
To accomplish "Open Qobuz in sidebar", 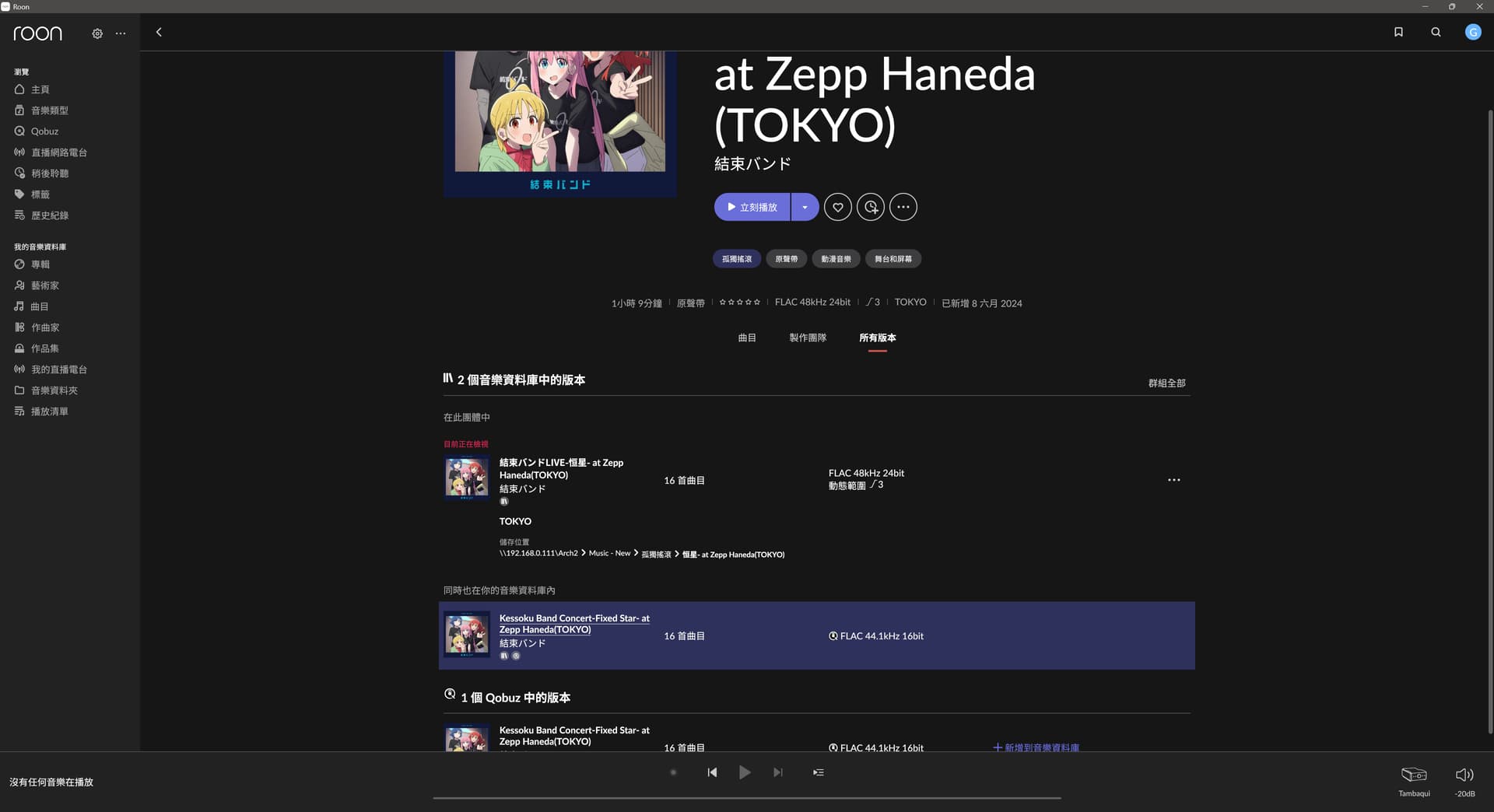I will (x=37, y=131).
